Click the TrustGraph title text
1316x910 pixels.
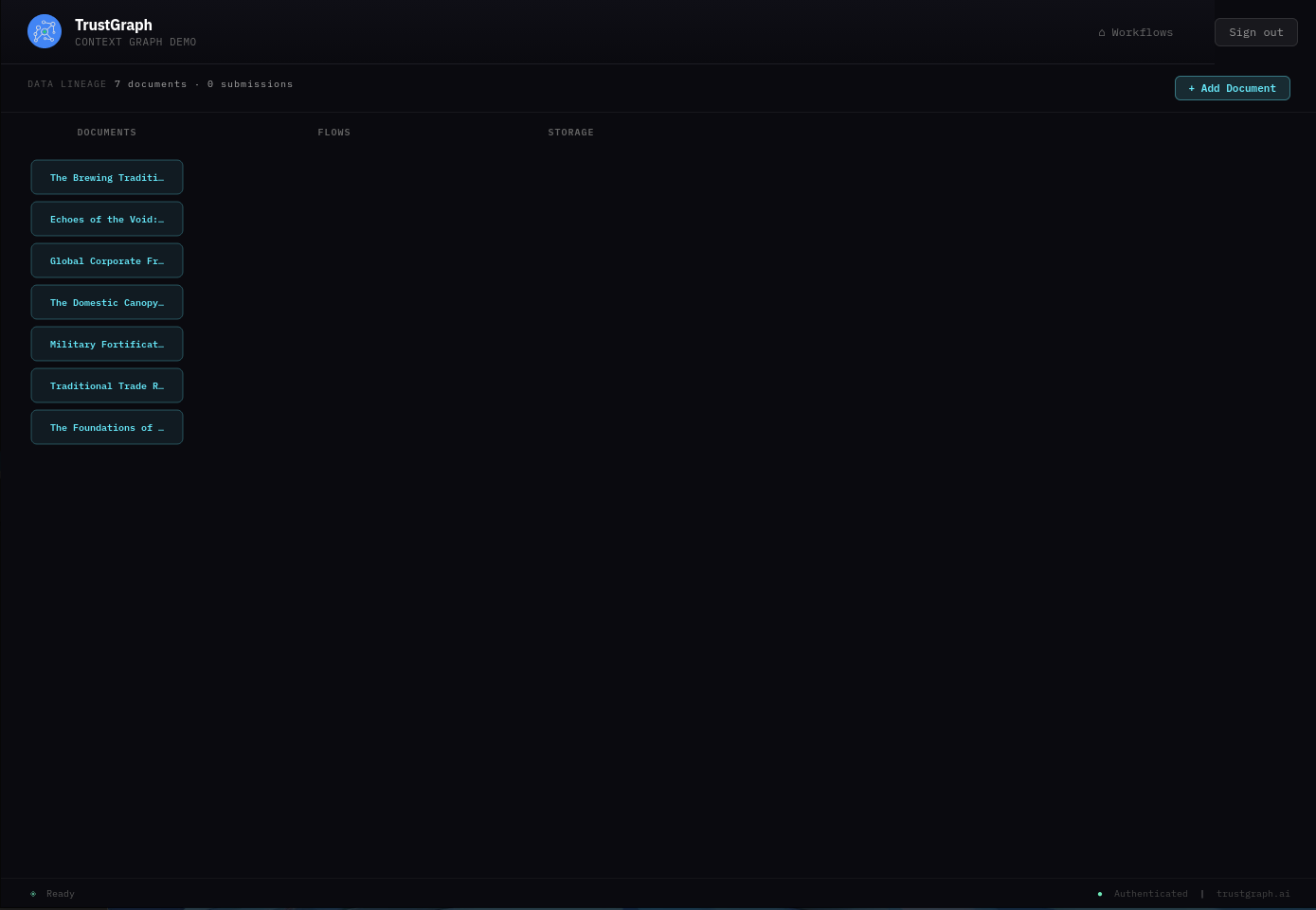(114, 25)
